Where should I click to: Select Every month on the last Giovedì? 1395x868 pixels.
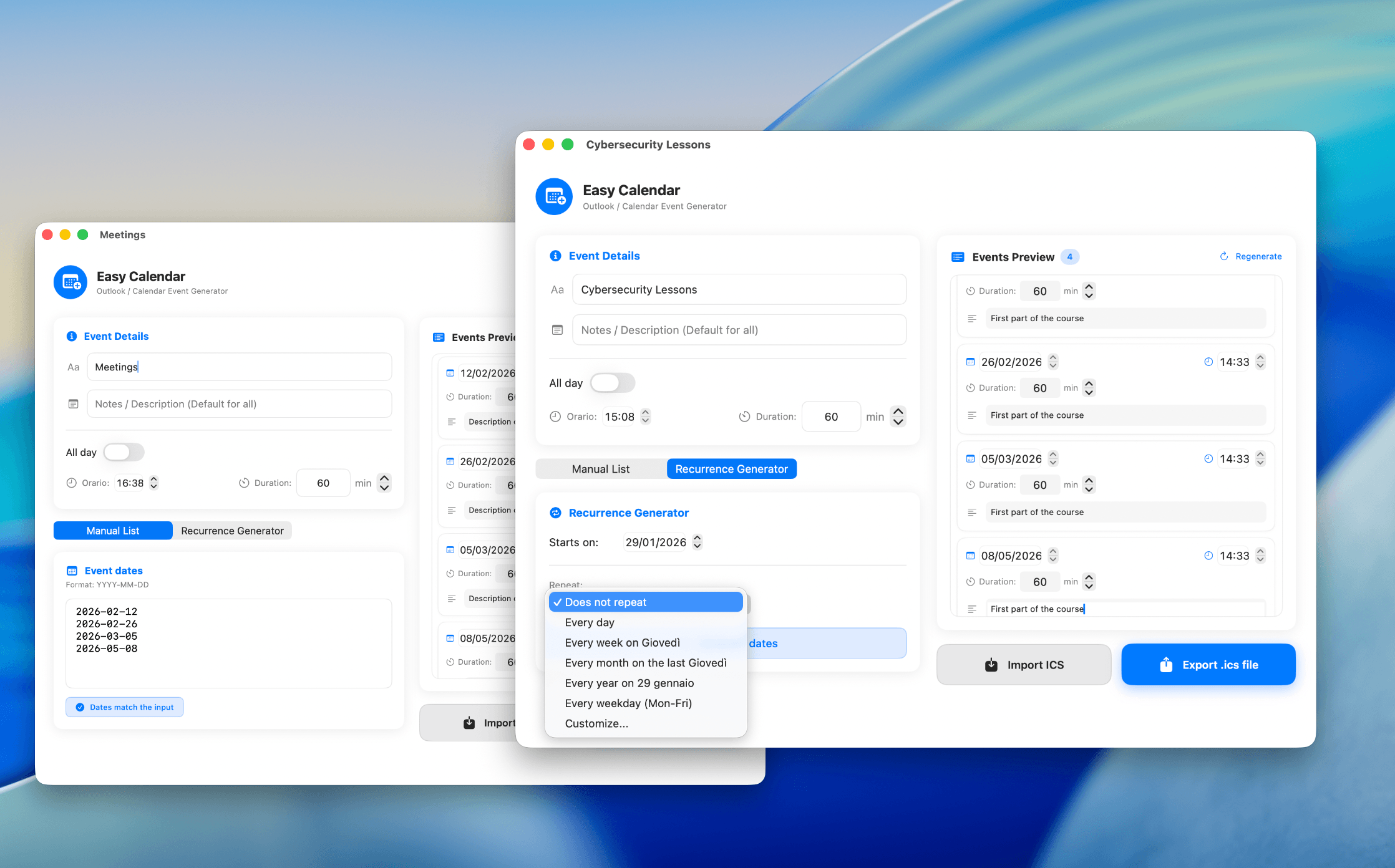646,663
